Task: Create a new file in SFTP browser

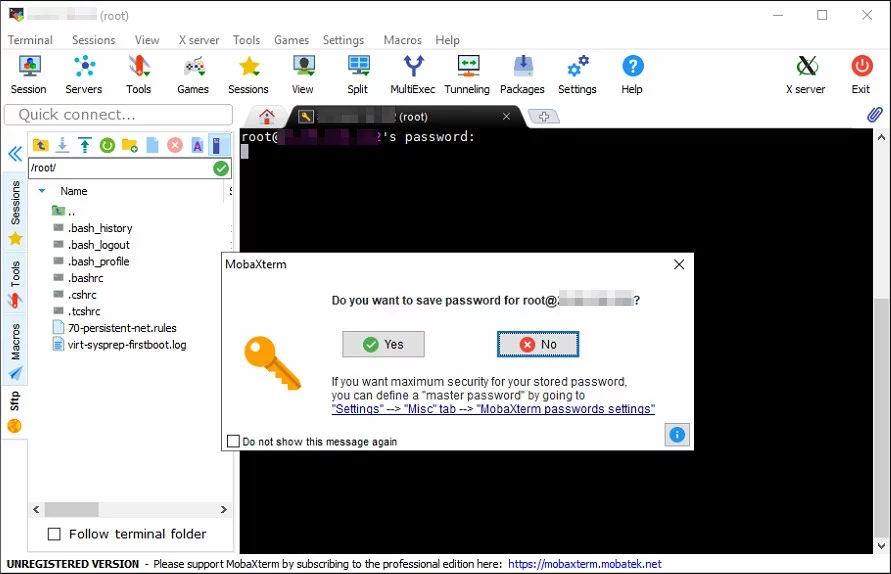Action: (152, 145)
